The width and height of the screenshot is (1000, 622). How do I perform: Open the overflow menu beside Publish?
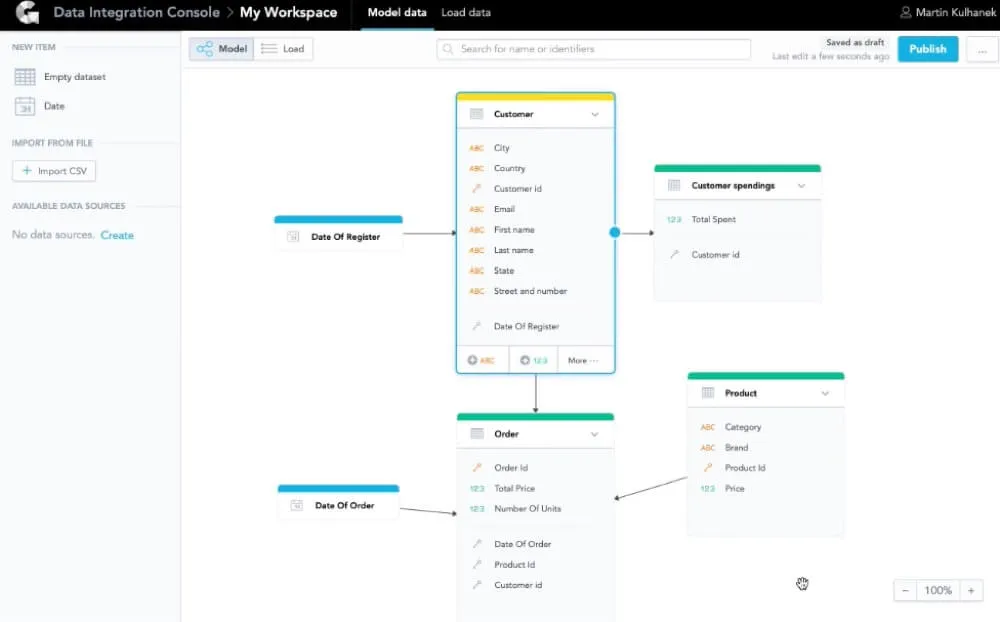pos(984,48)
